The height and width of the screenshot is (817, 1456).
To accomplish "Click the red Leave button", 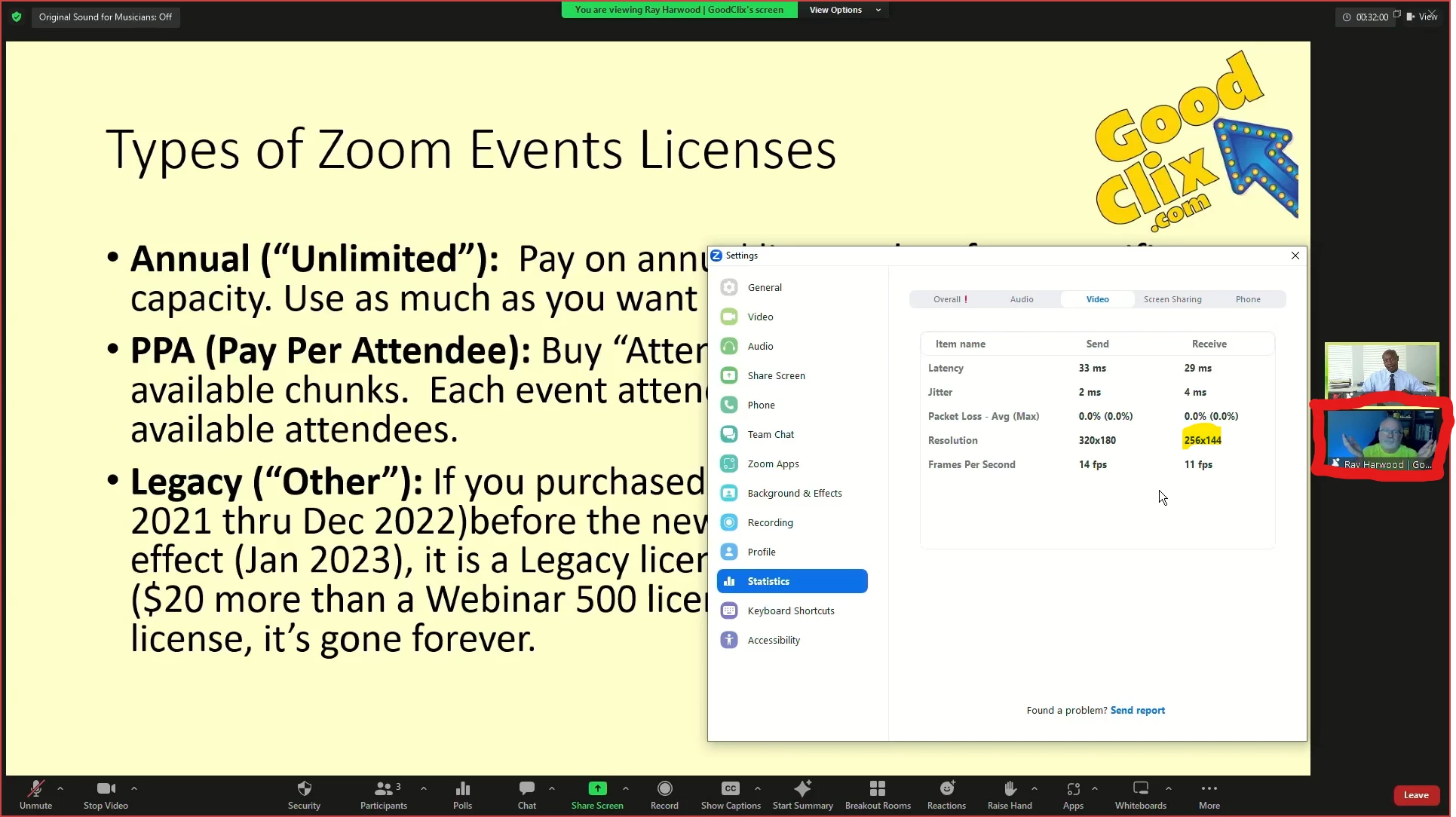I will 1415,795.
